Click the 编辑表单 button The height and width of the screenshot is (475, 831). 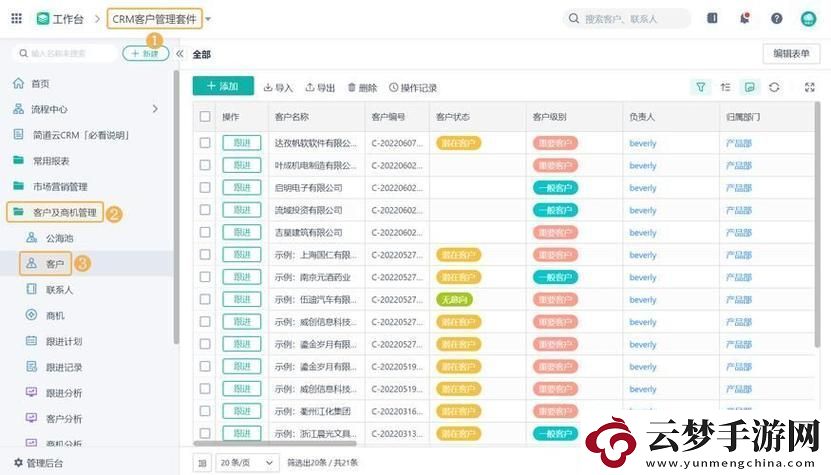point(791,54)
